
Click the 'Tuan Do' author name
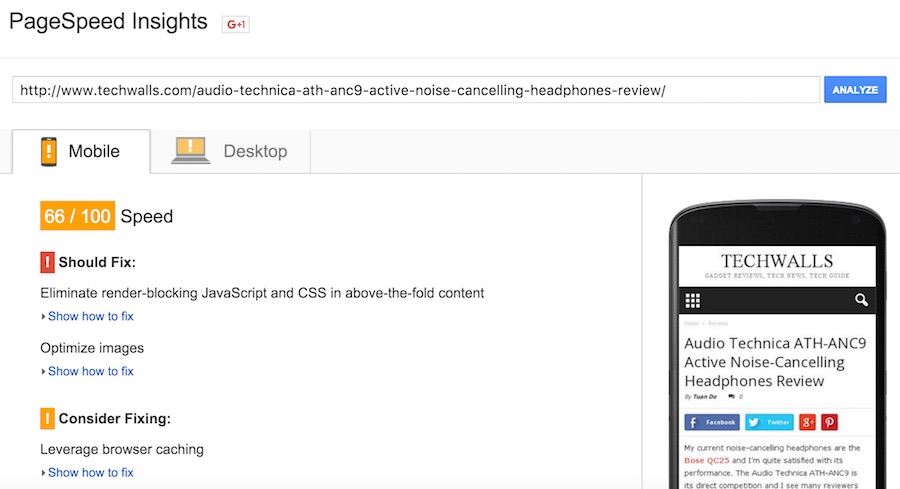click(705, 397)
